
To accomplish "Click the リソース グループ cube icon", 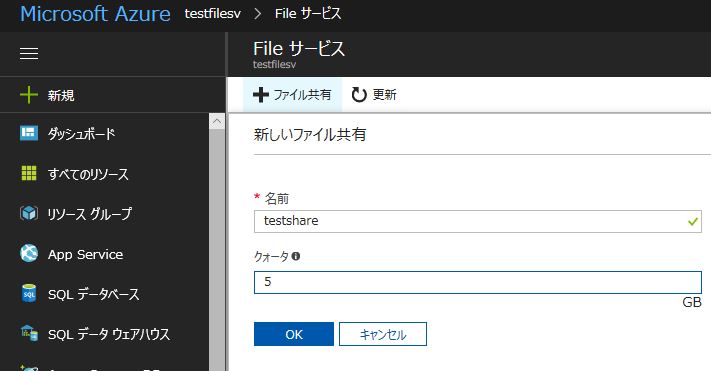I will 29,213.
